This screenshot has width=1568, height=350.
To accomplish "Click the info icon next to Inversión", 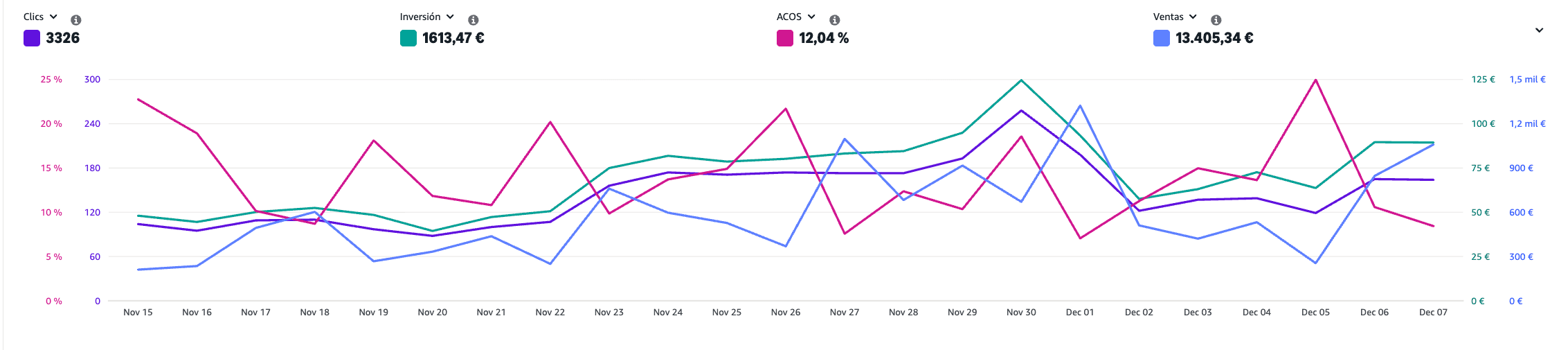I will point(474,20).
